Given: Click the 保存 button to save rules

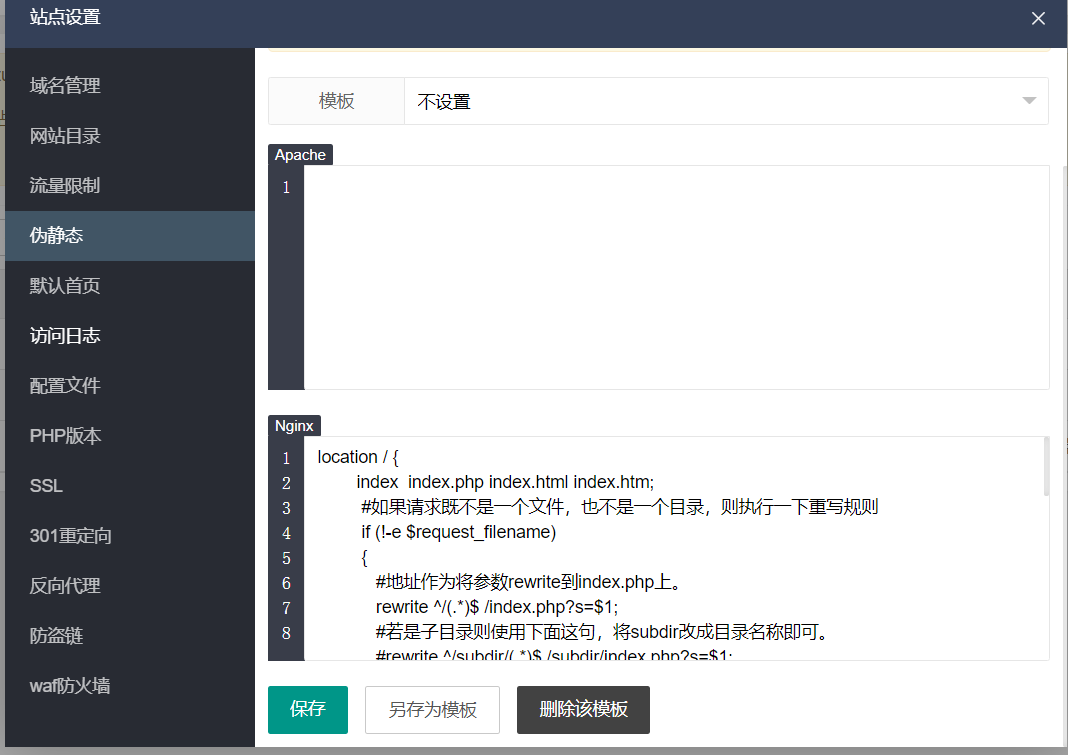Looking at the screenshot, I should click(x=307, y=709).
